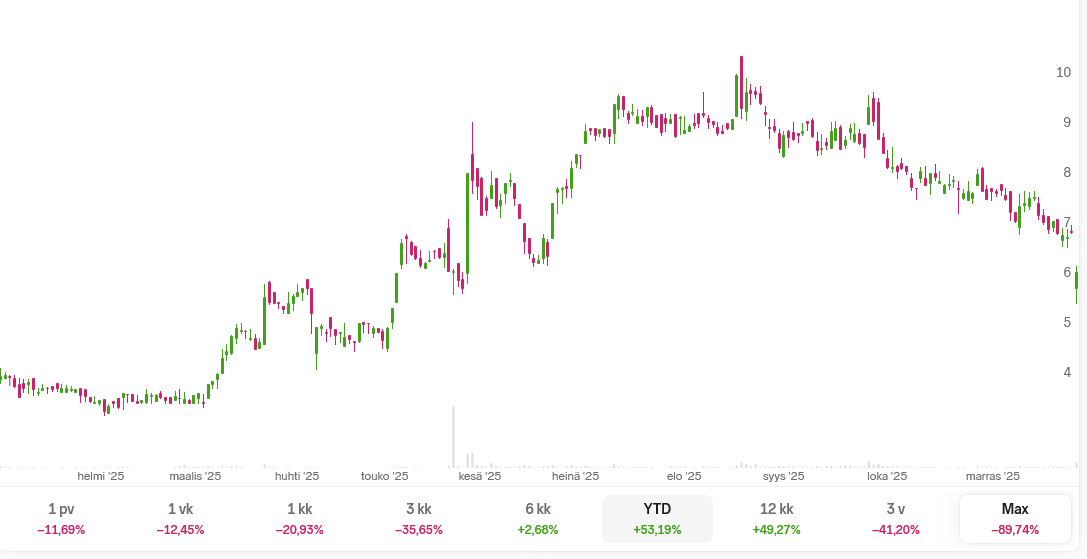The height and width of the screenshot is (559, 1087).
Task: Select the 3 kk time range
Action: tap(418, 518)
